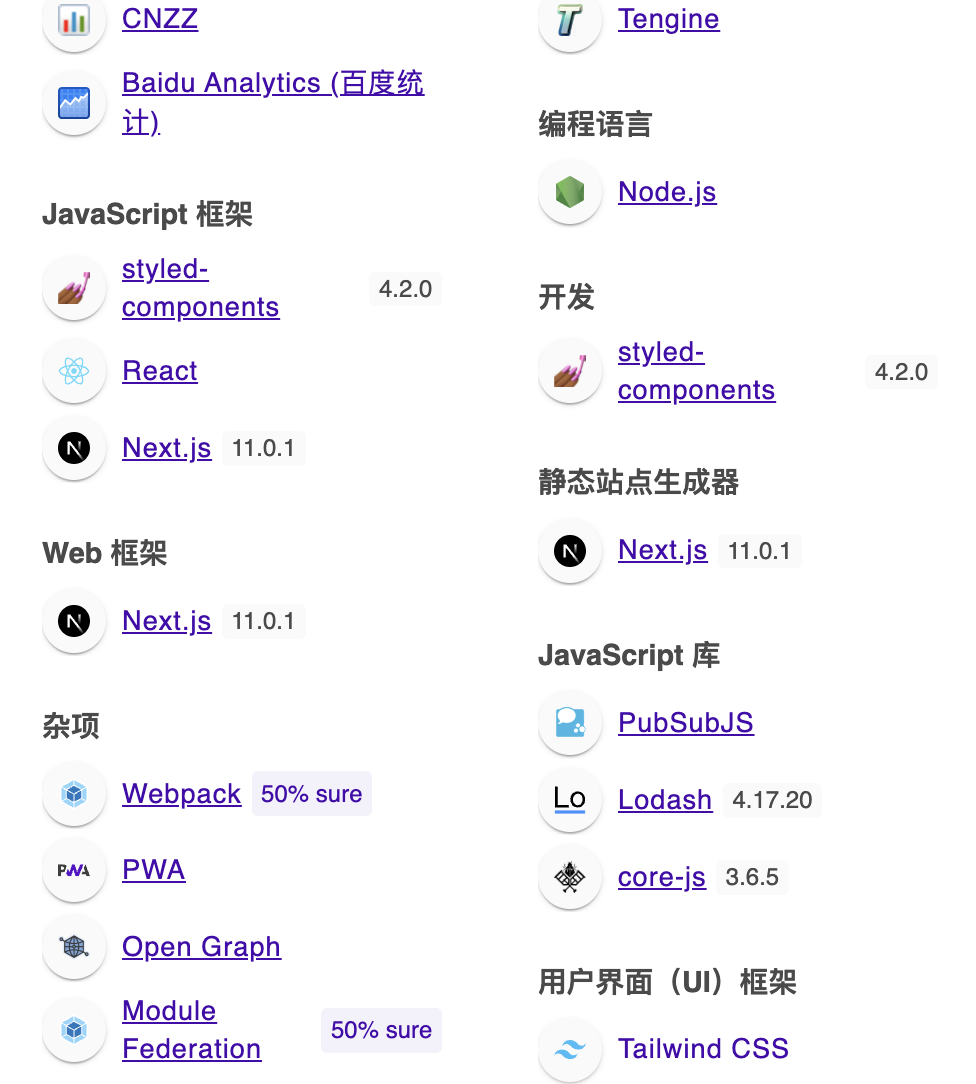Click Next.js icon under JavaScript 框架

74,448
